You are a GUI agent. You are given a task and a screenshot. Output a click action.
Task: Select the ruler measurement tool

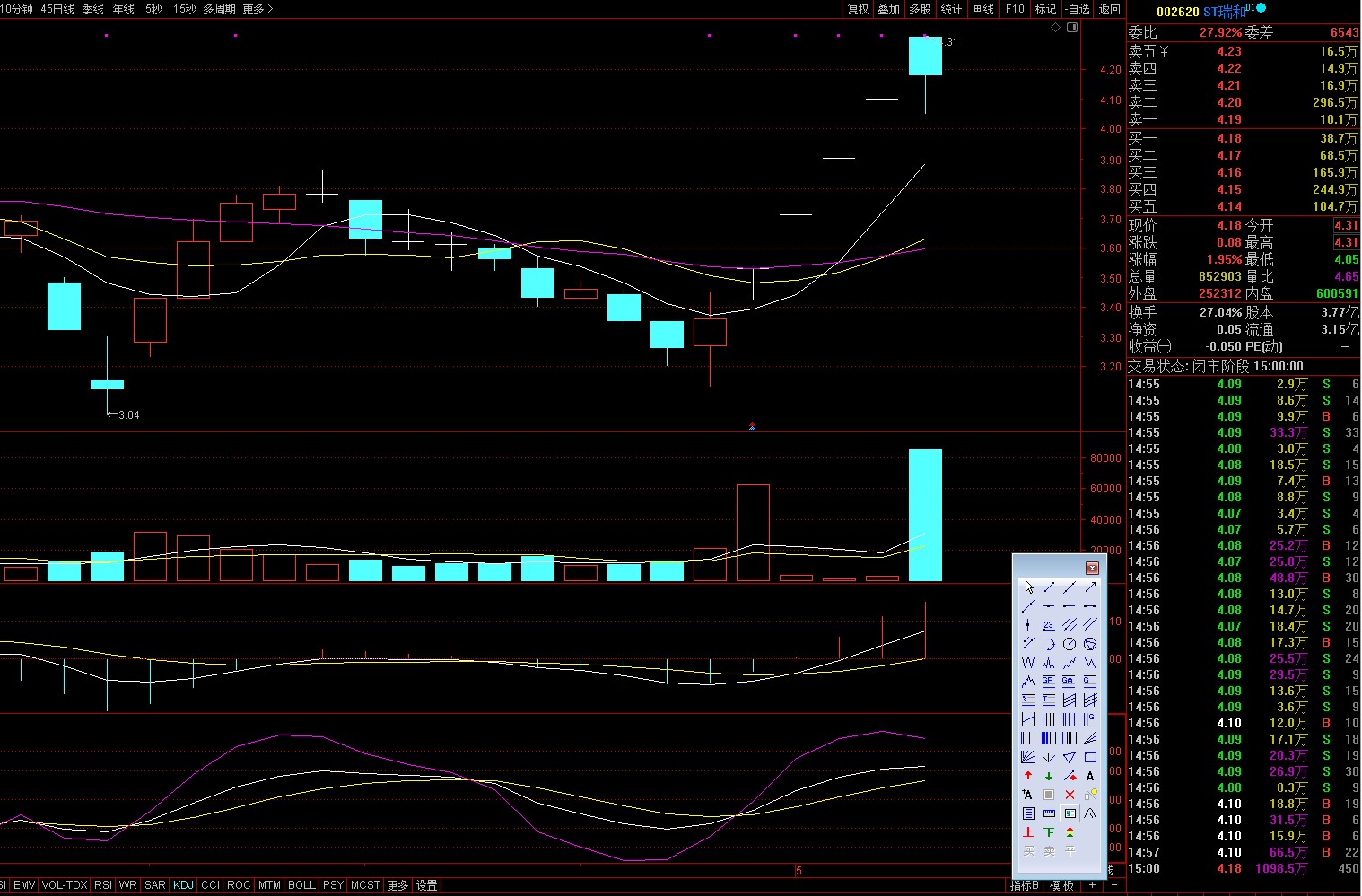click(1049, 813)
